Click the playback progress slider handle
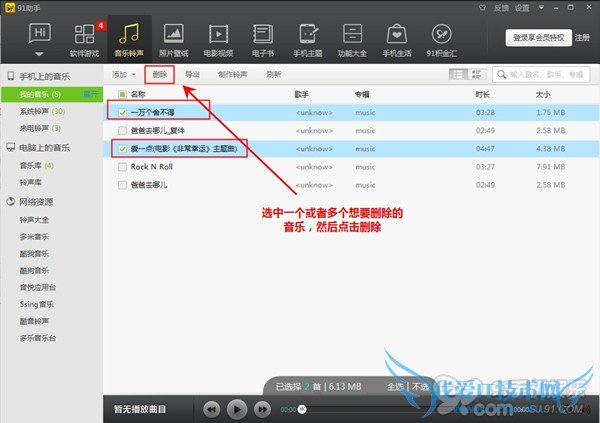 pos(302,409)
